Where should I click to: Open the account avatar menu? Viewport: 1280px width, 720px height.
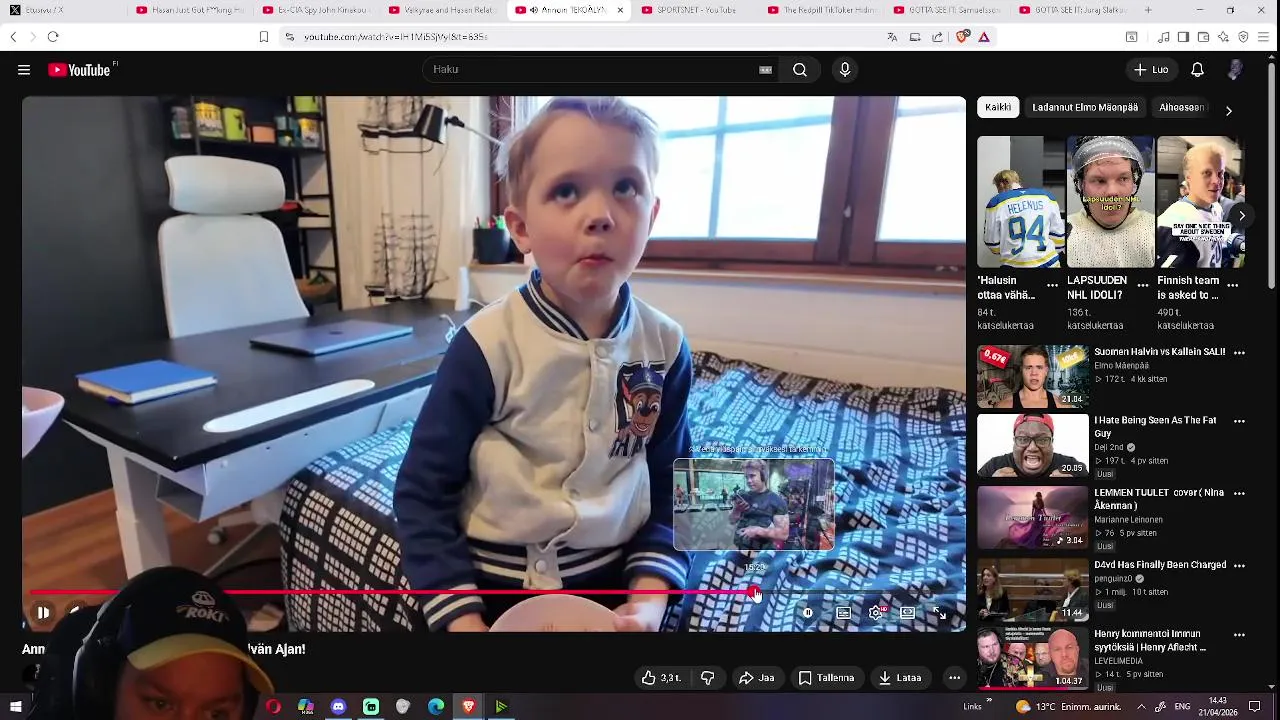coord(1236,70)
